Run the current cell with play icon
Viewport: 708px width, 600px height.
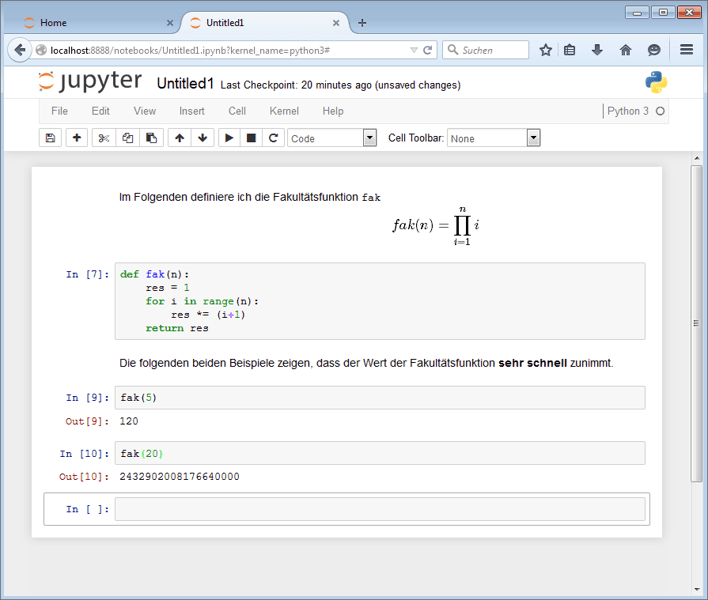click(229, 138)
